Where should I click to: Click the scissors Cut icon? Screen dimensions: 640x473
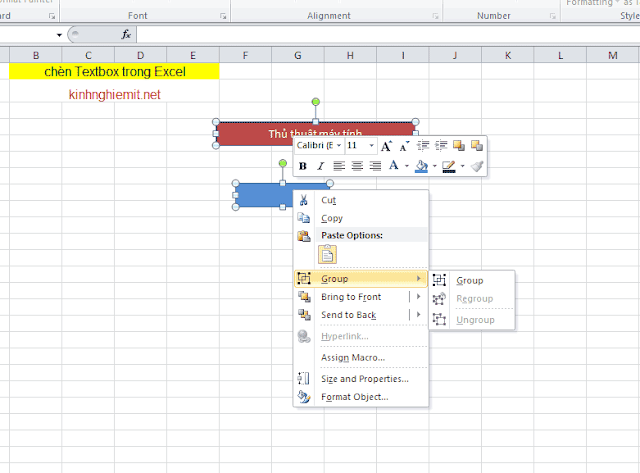coord(304,200)
